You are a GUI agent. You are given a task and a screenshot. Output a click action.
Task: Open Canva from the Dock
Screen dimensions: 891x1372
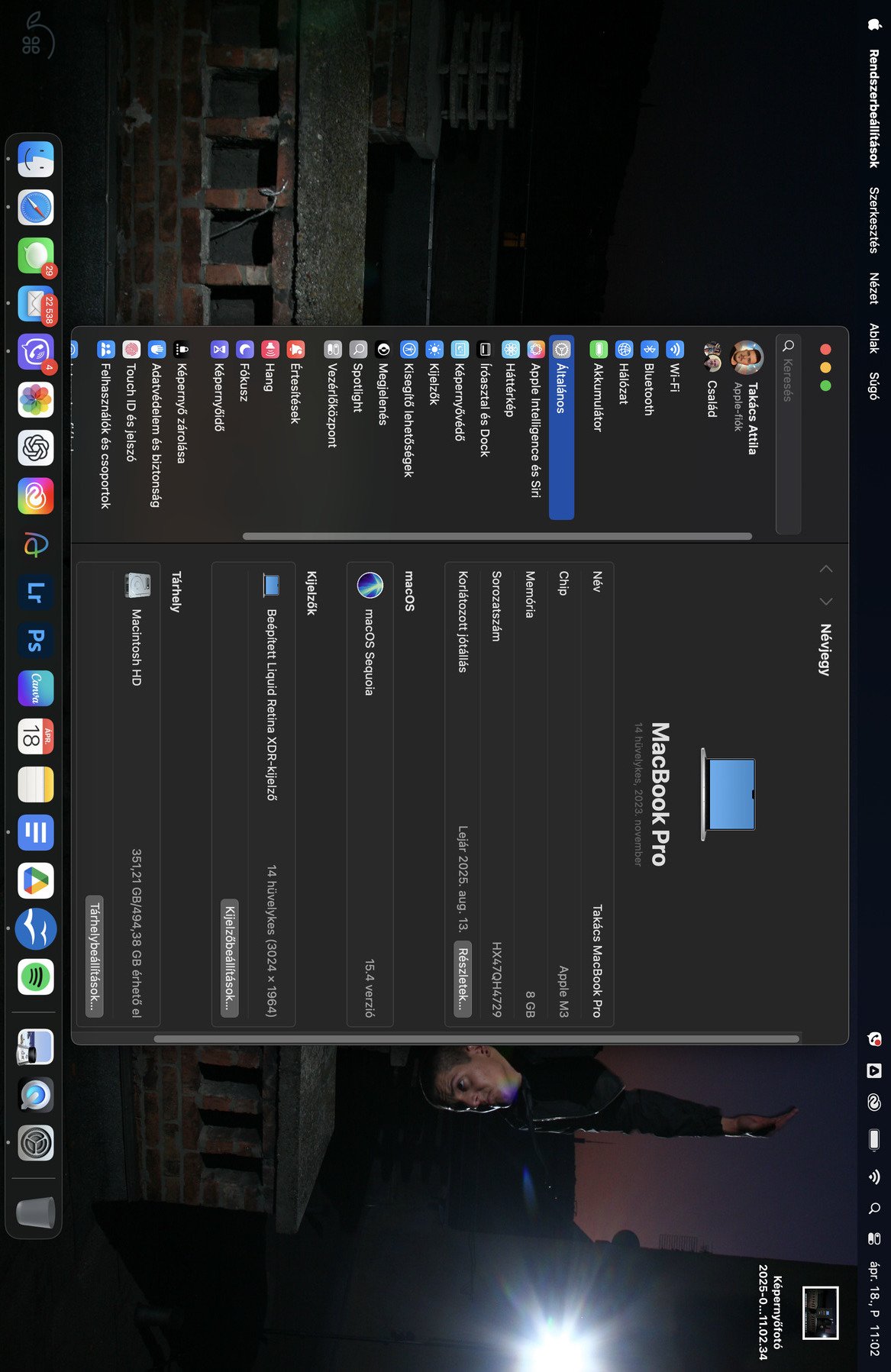pos(35,689)
